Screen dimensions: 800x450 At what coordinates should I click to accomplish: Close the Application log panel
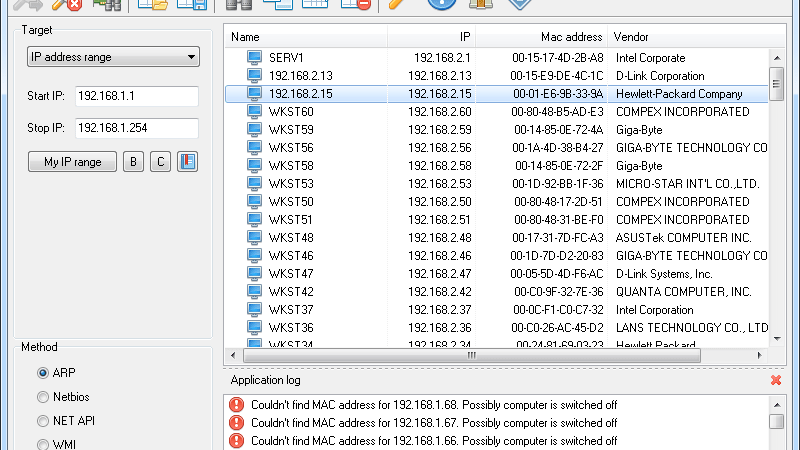coord(776,380)
